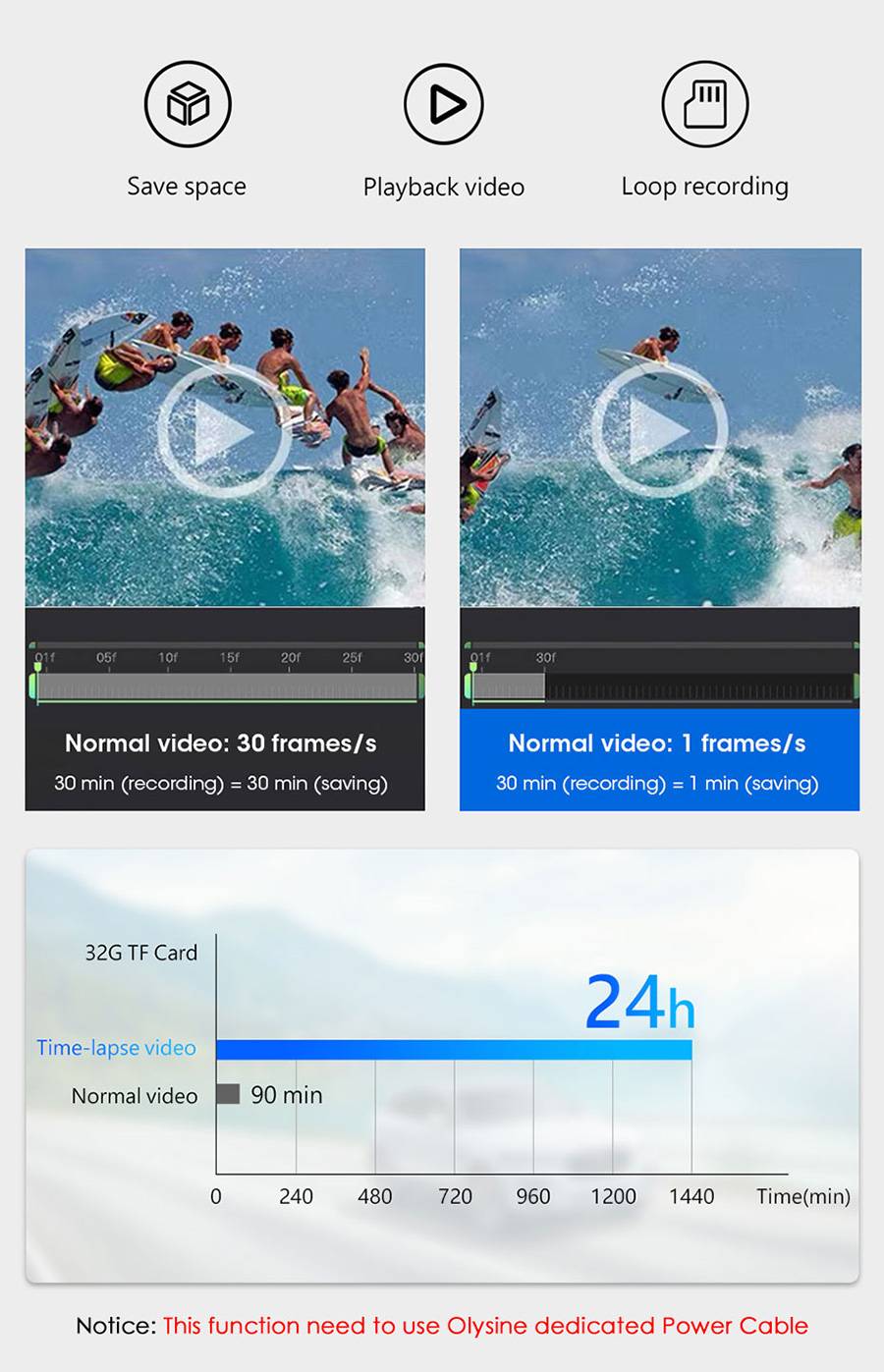The width and height of the screenshot is (884, 1372).
Task: Click the 01f marker on left timeline
Action: click(x=45, y=657)
